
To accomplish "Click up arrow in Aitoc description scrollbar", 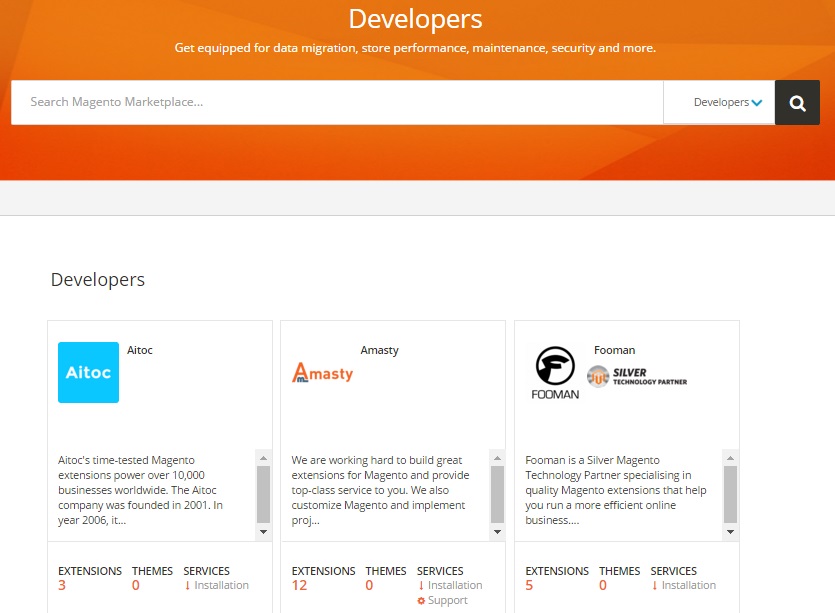I will [x=263, y=458].
